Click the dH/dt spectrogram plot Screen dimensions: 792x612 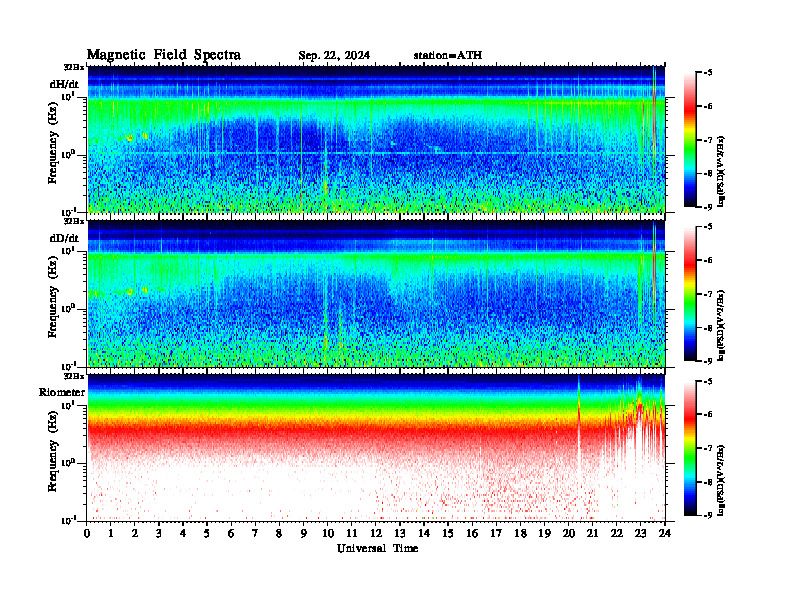click(376, 139)
